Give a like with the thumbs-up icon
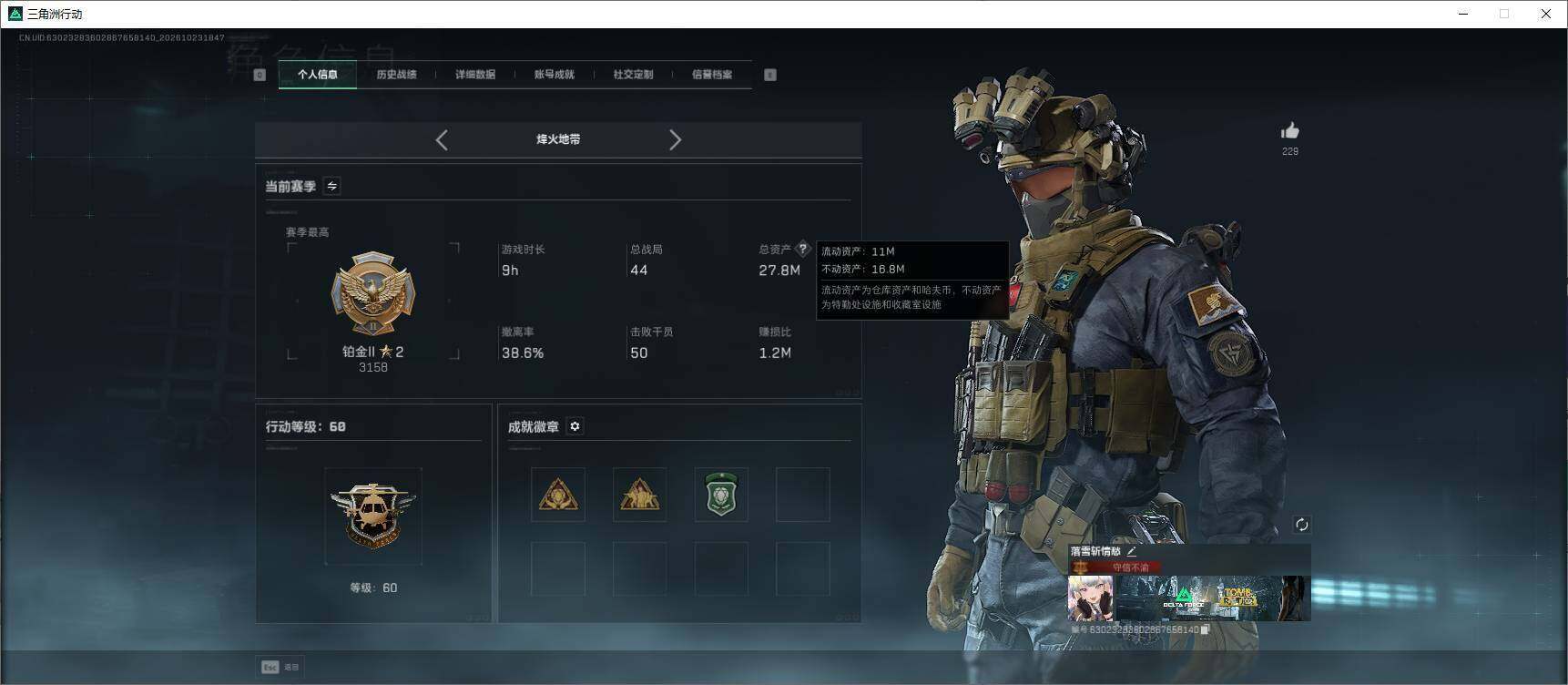Viewport: 1568px width, 685px height. click(1289, 131)
